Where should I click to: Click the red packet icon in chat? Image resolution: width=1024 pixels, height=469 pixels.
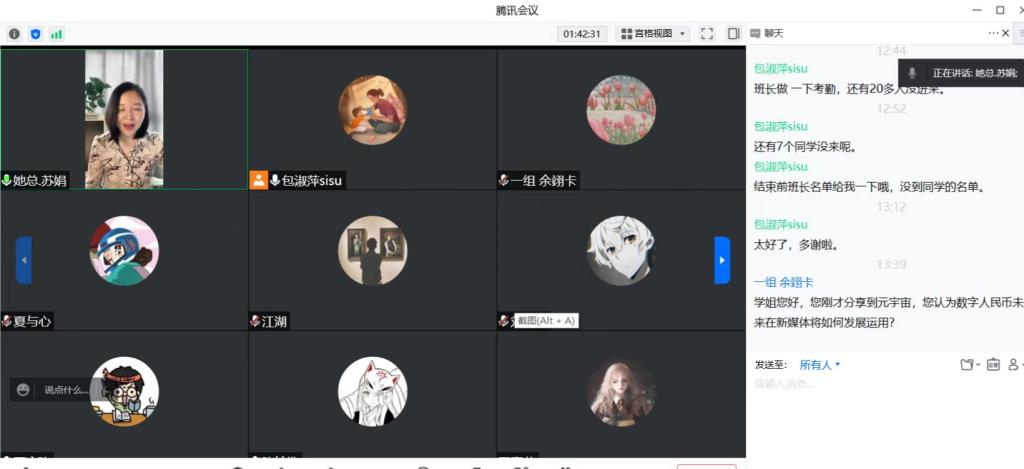tap(993, 365)
